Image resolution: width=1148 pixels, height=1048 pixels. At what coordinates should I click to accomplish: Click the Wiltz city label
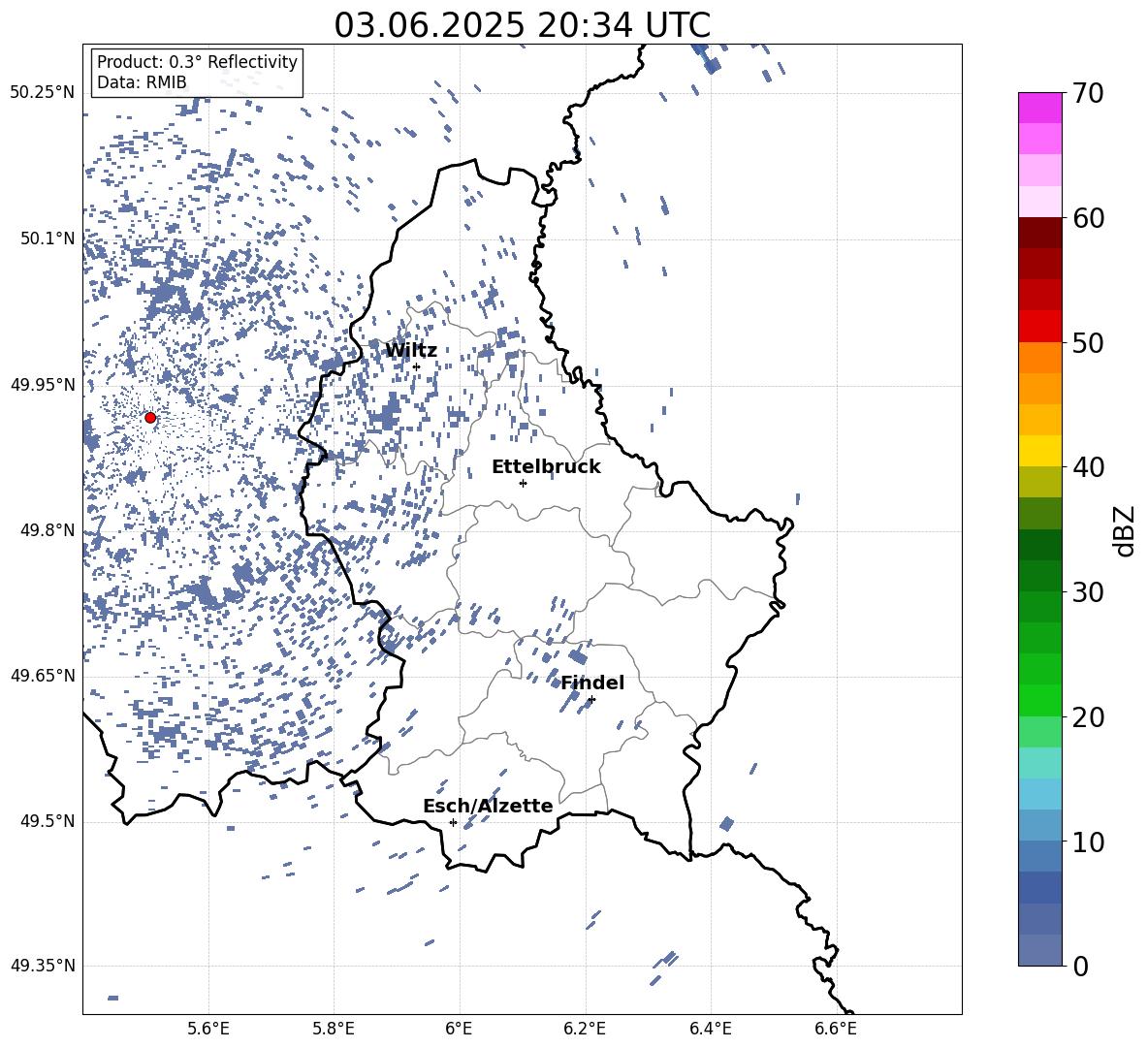pos(411,351)
